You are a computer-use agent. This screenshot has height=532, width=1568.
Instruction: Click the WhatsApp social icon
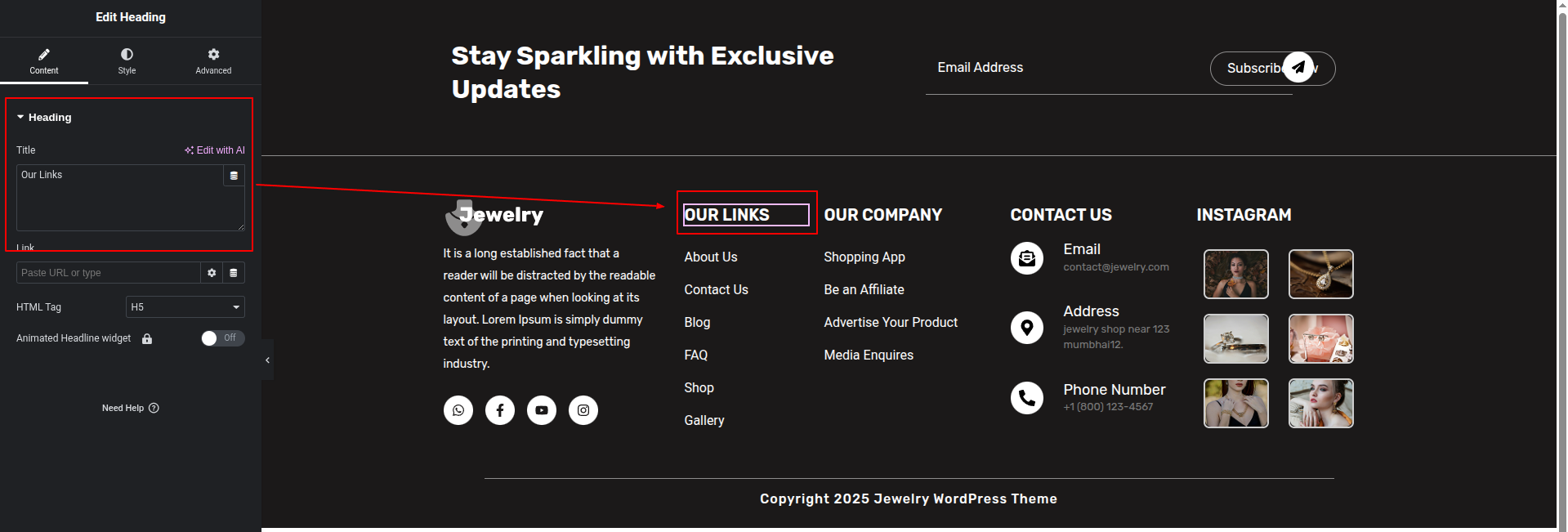[458, 410]
